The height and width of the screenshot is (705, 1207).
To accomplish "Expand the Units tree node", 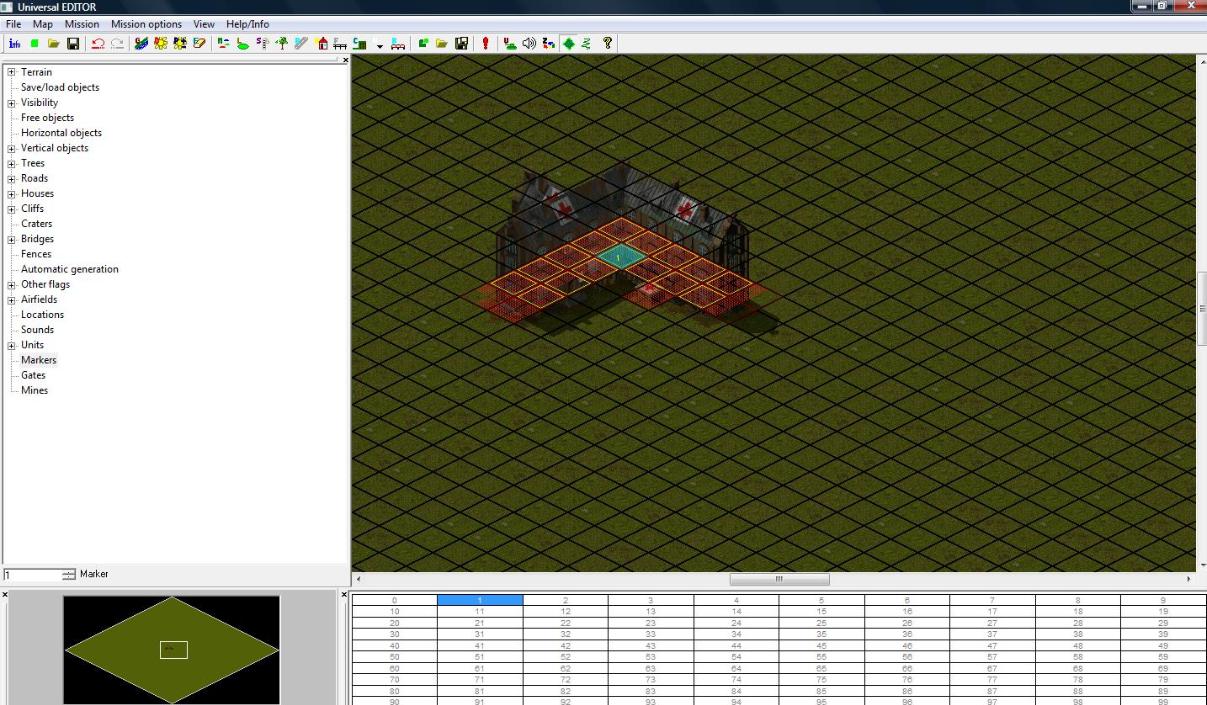I will click(12, 345).
